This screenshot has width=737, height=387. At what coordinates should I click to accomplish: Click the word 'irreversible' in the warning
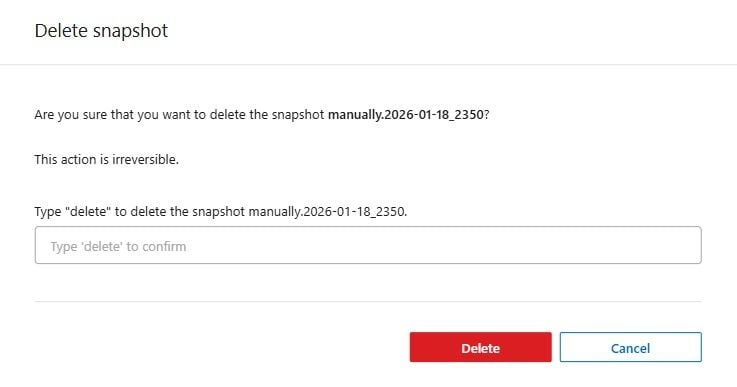click(x=144, y=159)
